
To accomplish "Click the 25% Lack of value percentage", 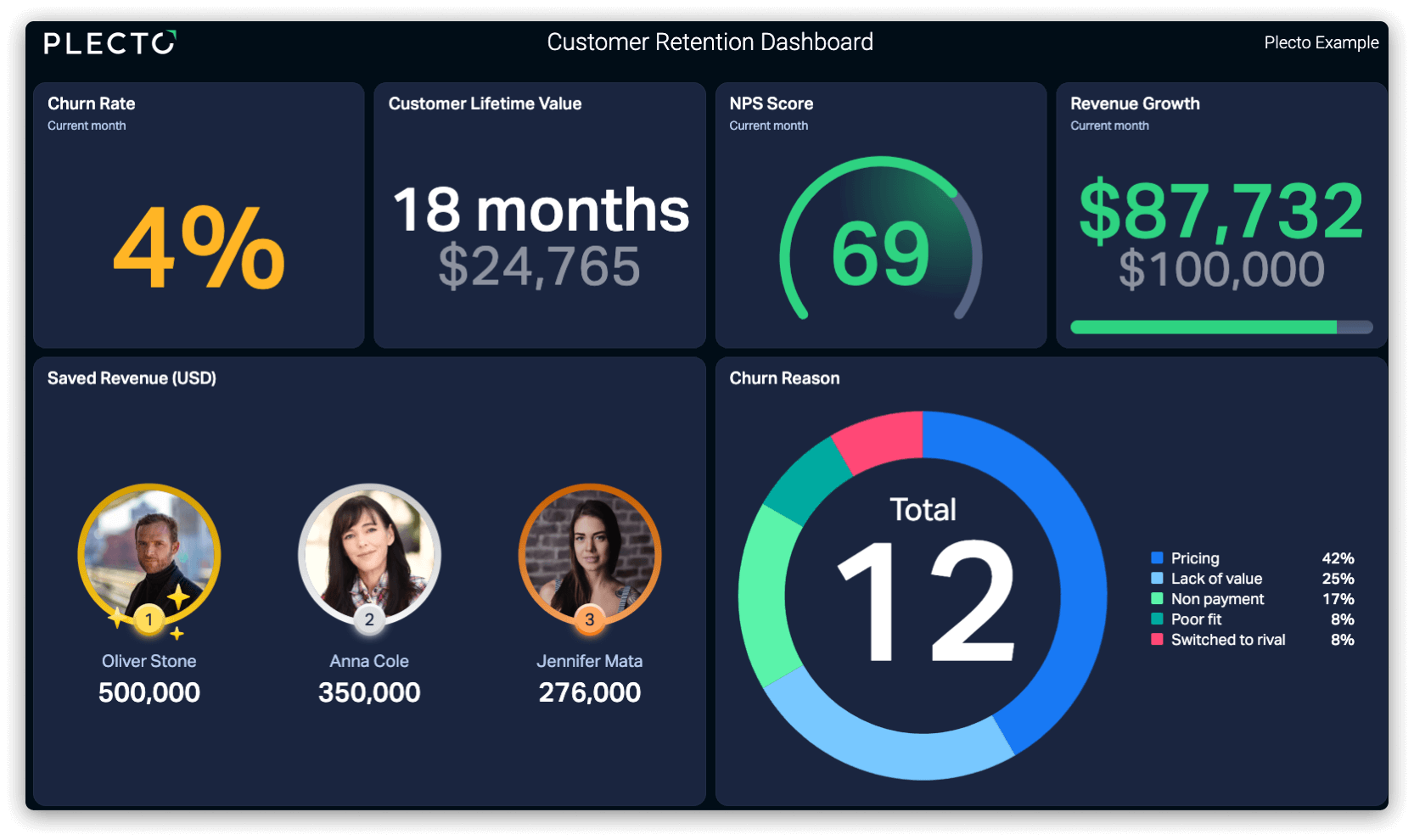I will click(x=1338, y=579).
